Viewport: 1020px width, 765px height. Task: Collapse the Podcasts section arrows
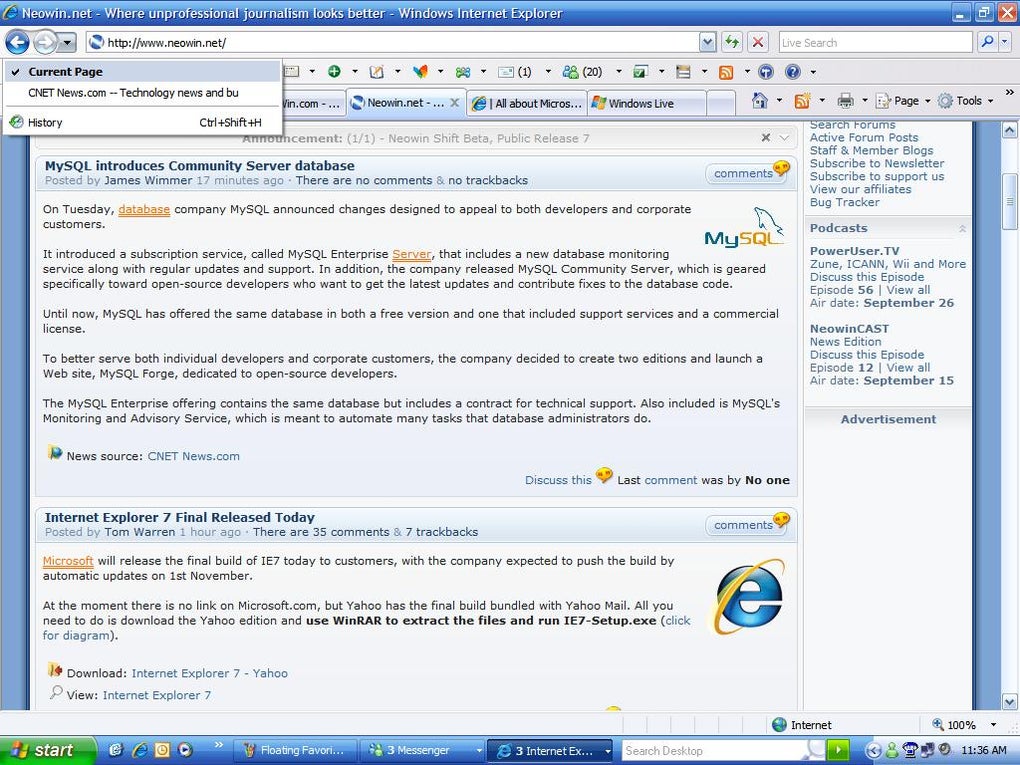click(x=962, y=228)
